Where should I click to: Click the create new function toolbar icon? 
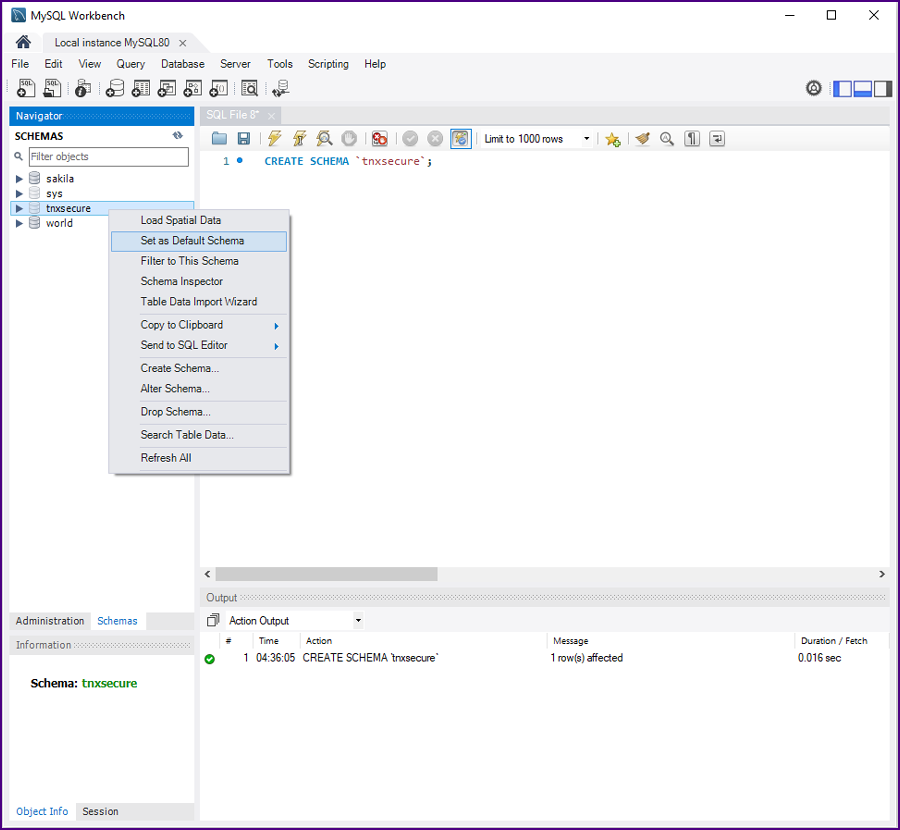tap(219, 88)
